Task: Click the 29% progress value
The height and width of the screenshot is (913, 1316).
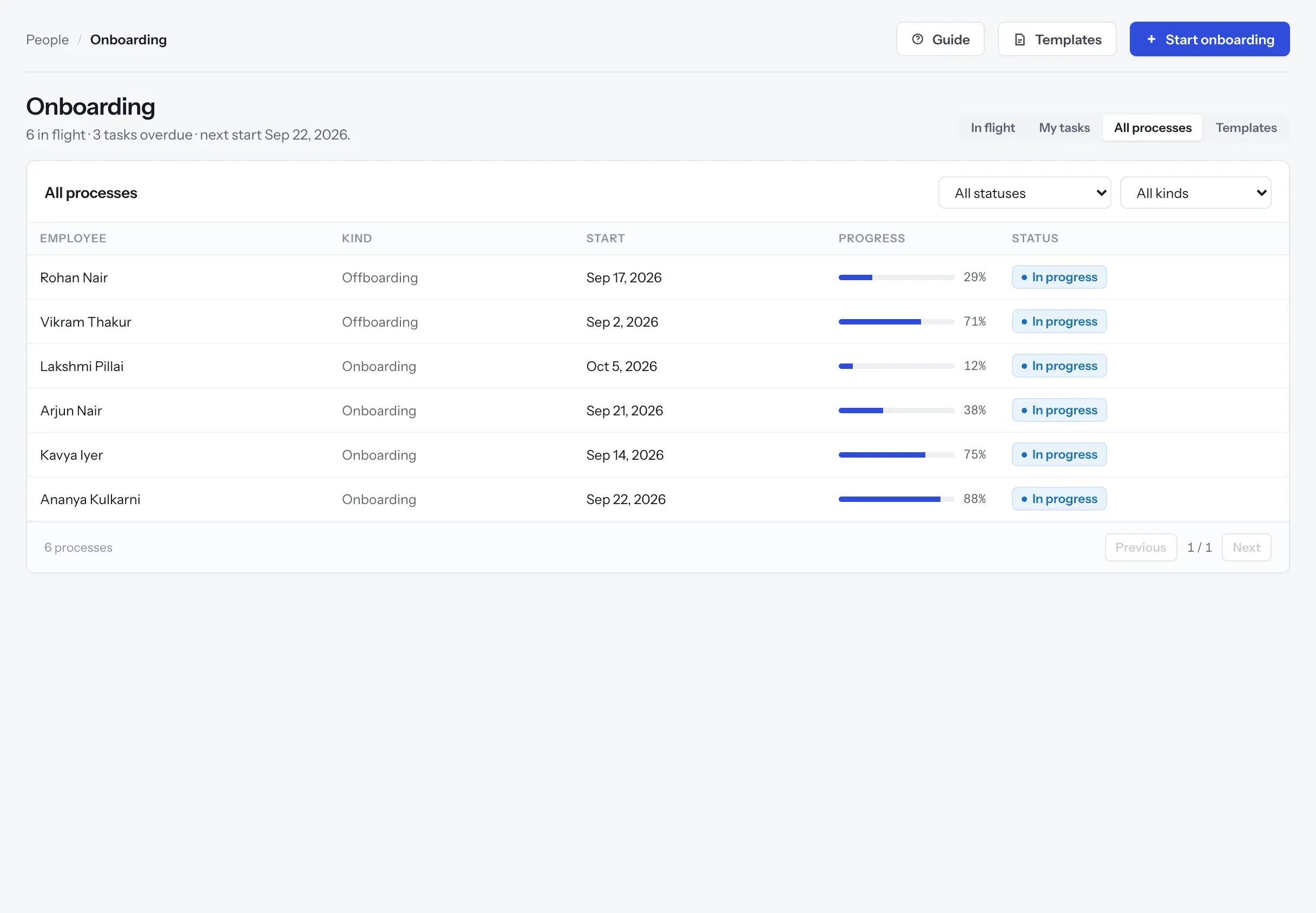Action: click(975, 277)
